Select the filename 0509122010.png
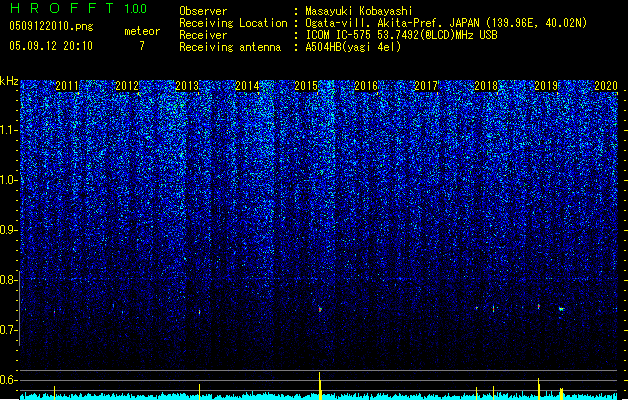Viewport: 629px width, 400px height. tap(51, 26)
